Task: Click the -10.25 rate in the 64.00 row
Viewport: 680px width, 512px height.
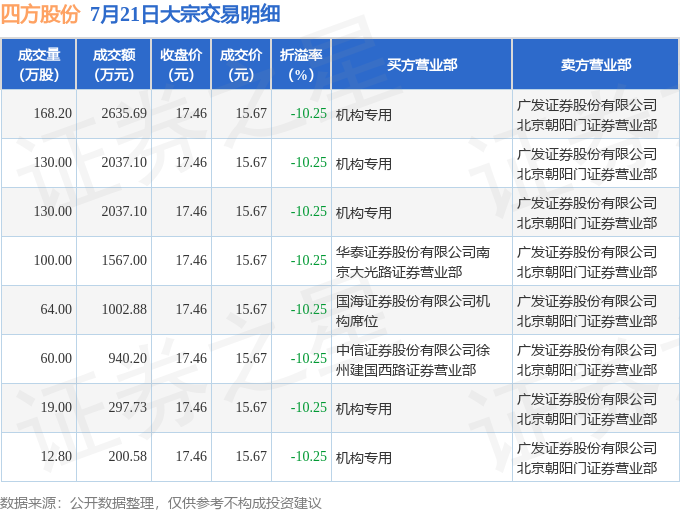Action: tap(308, 310)
